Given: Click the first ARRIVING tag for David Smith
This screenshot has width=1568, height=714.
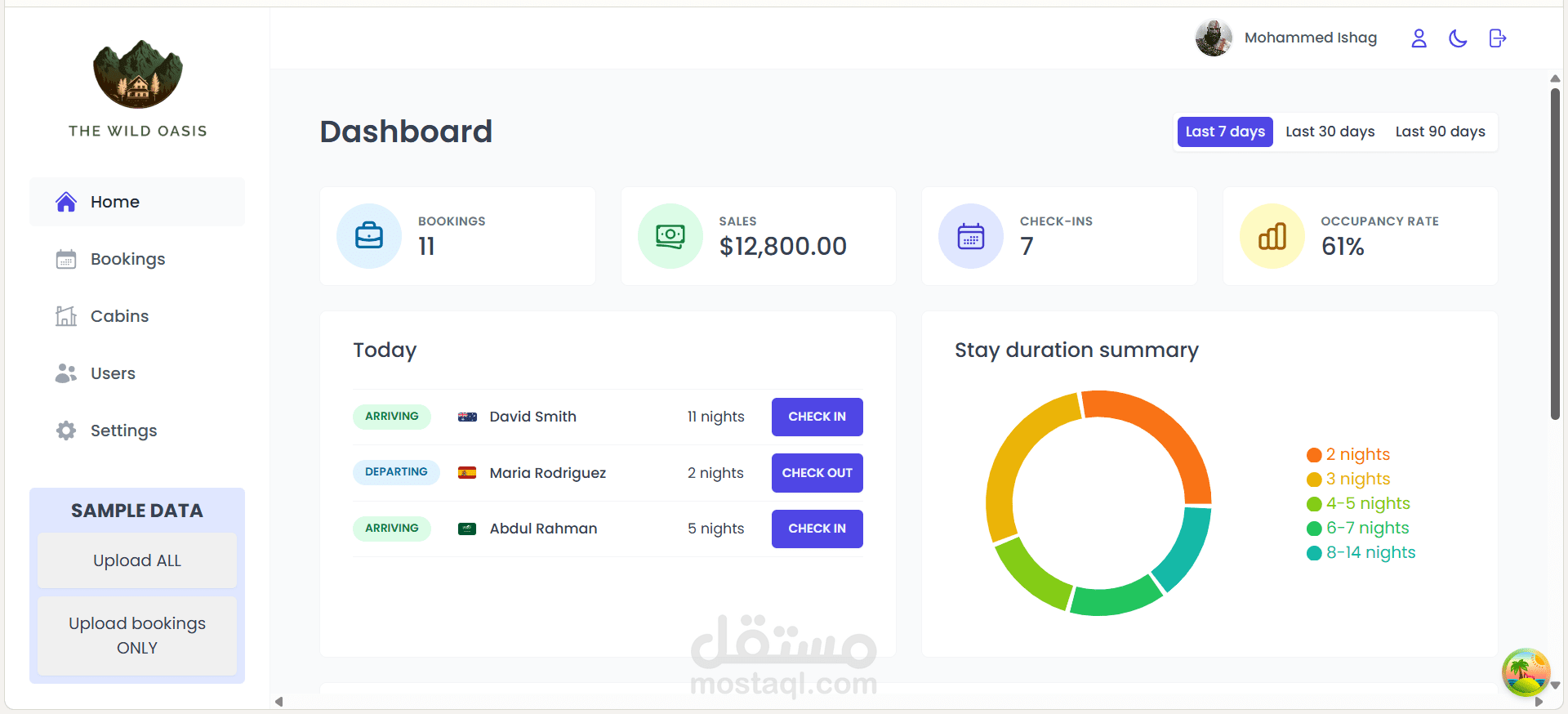Looking at the screenshot, I should tap(392, 417).
